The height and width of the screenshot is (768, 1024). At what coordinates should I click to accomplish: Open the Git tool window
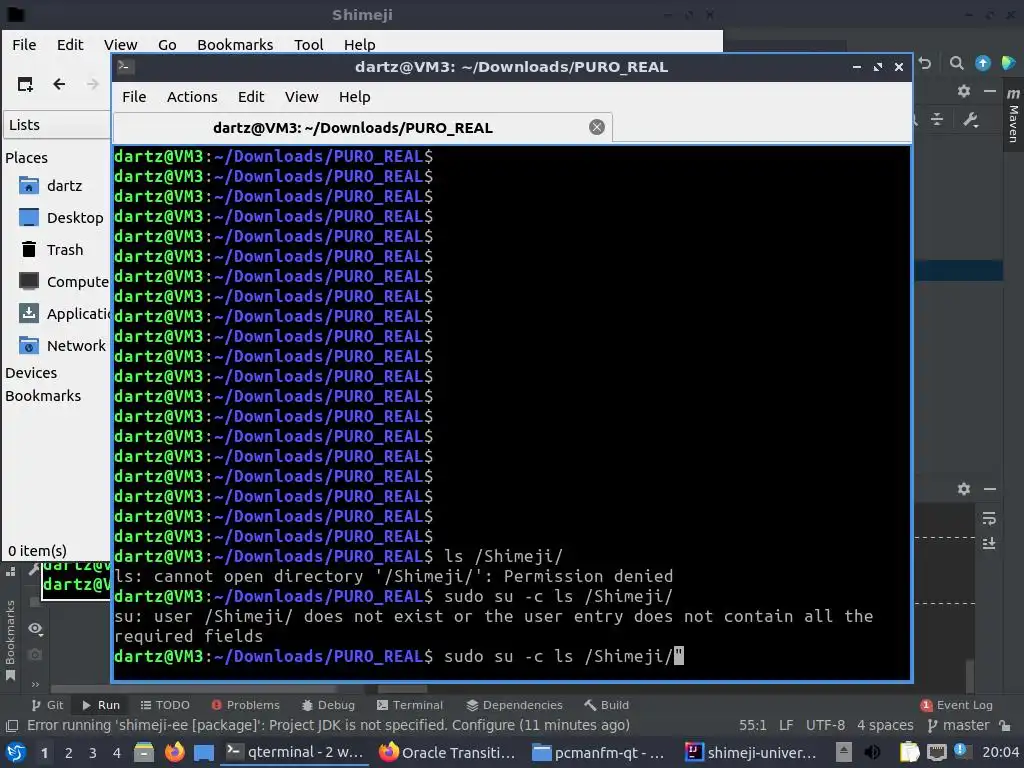[x=48, y=705]
